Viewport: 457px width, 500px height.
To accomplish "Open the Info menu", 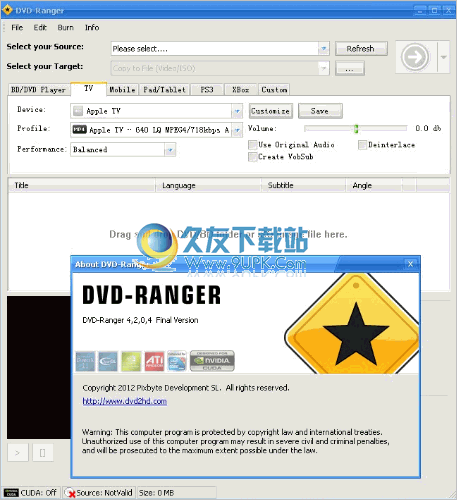I will tap(92, 28).
